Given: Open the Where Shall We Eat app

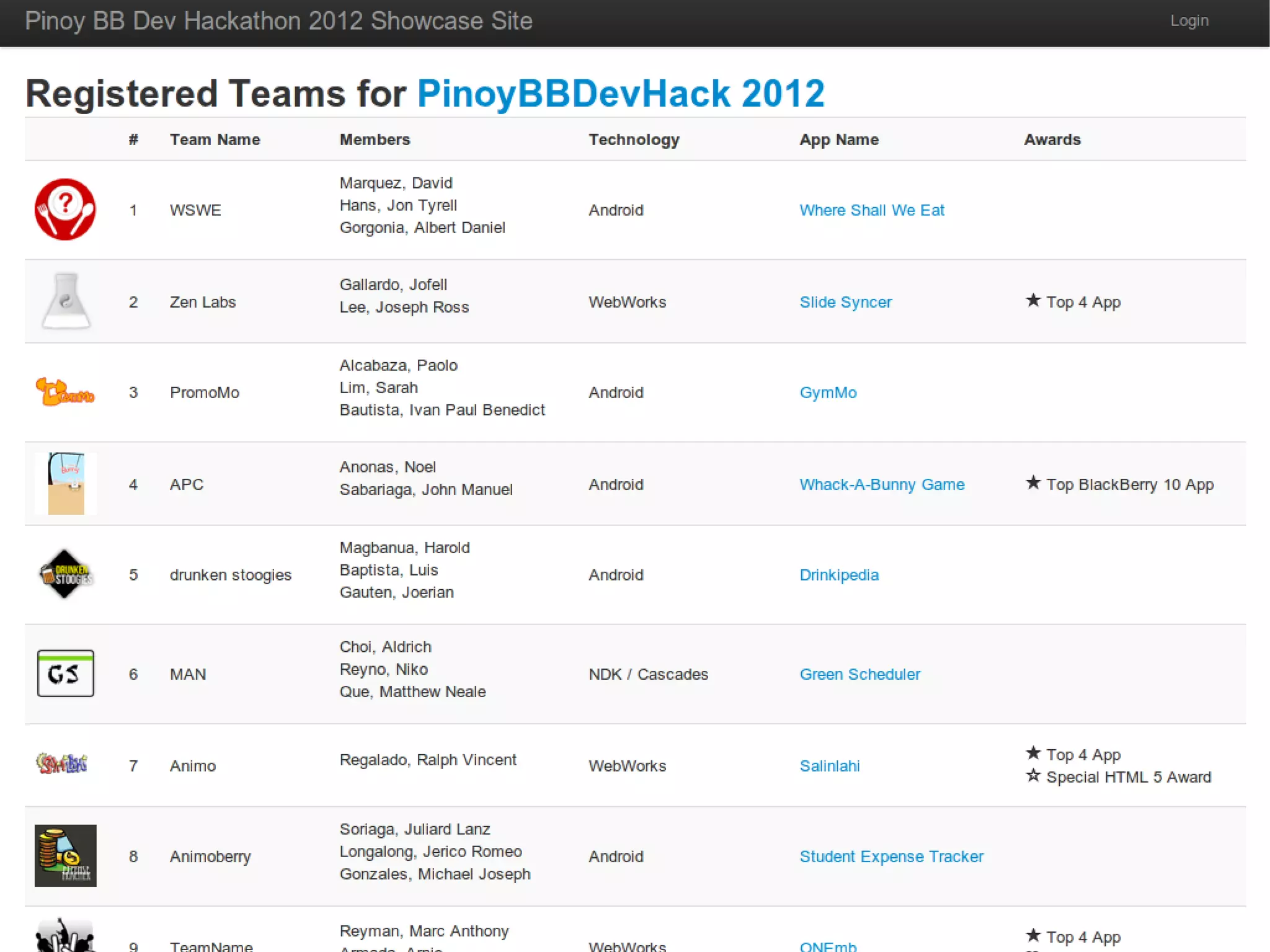Looking at the screenshot, I should 871,210.
